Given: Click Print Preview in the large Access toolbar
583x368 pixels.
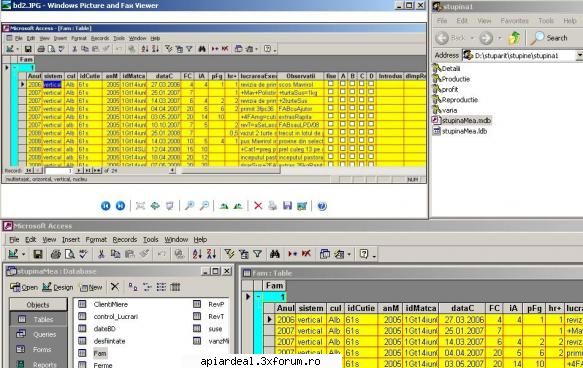Looking at the screenshot, I should tap(70, 254).
